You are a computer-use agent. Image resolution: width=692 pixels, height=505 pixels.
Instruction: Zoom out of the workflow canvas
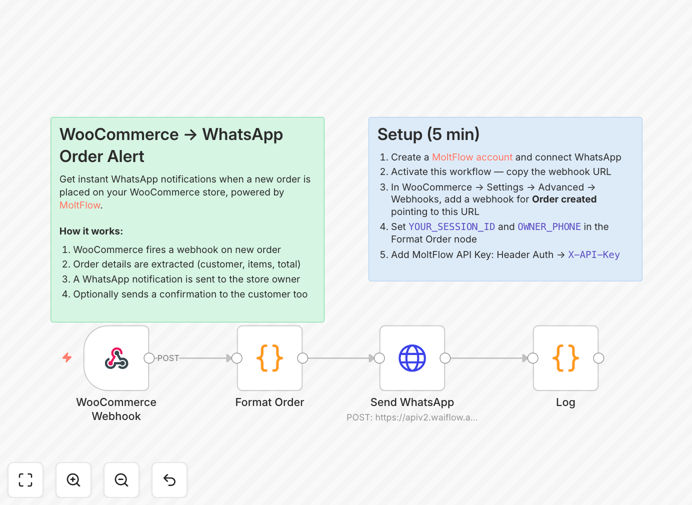121,479
